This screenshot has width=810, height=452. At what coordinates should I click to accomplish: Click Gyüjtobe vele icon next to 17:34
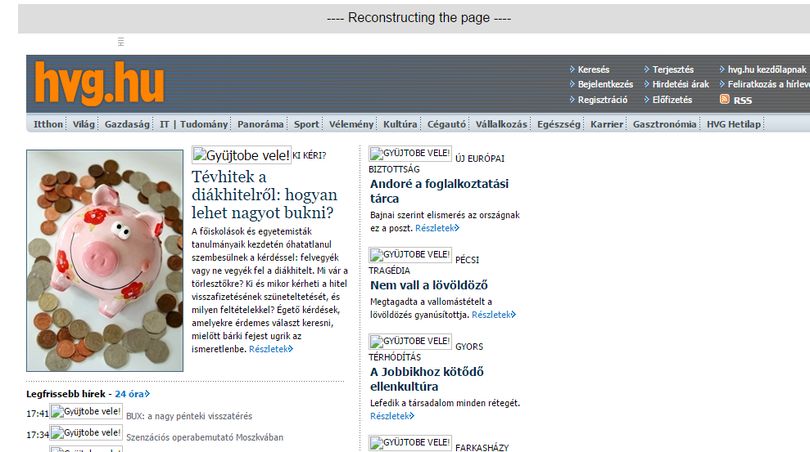[x=86, y=433]
